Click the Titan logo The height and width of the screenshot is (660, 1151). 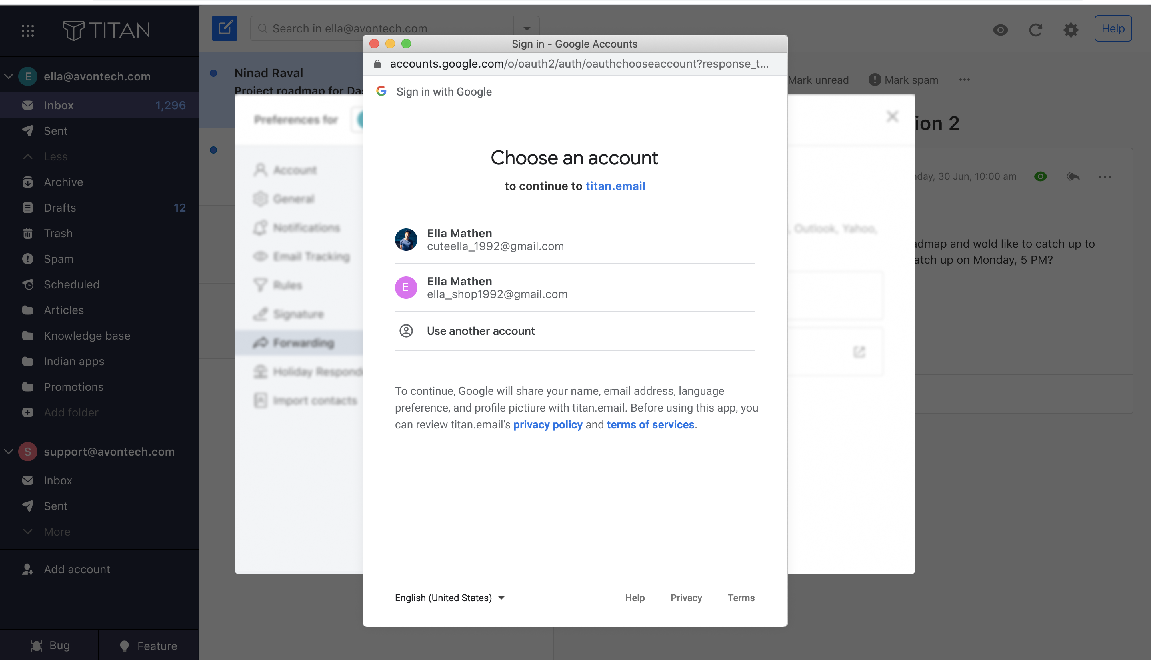106,30
